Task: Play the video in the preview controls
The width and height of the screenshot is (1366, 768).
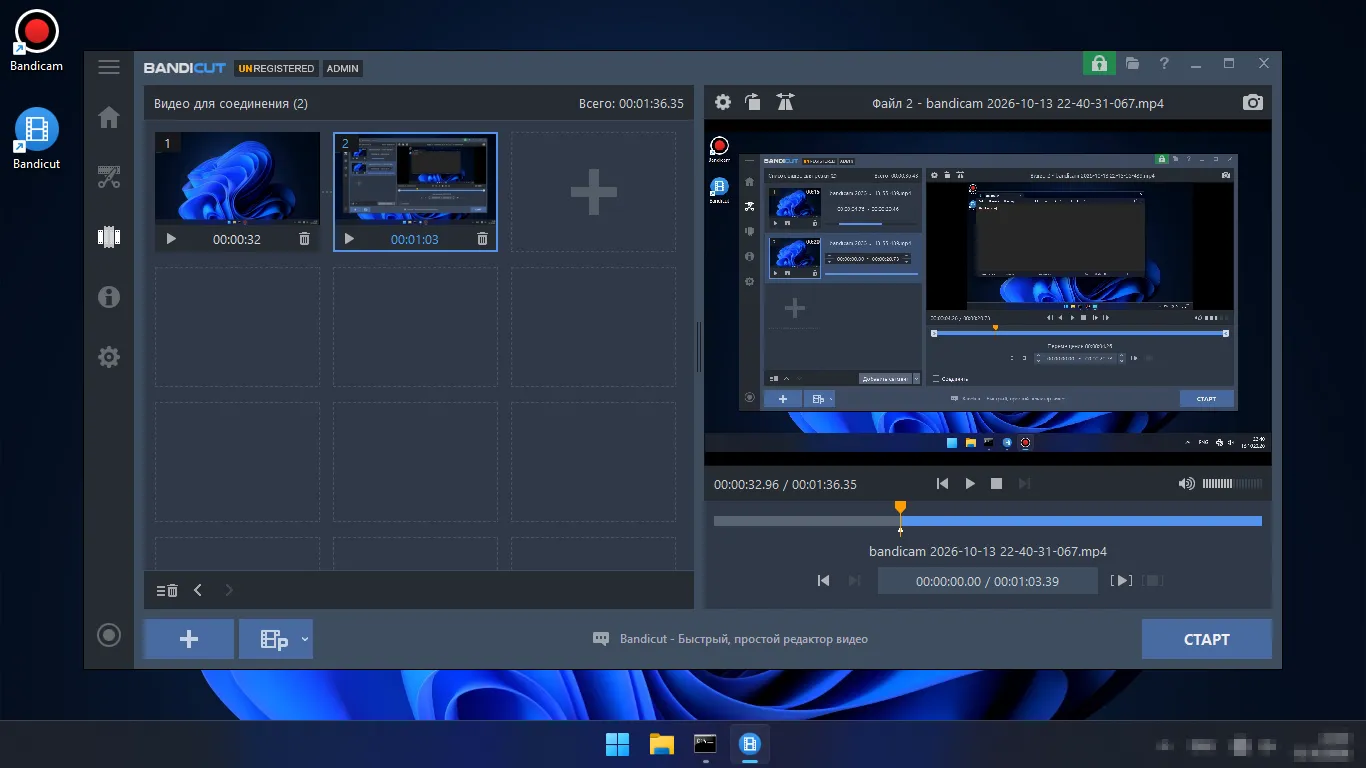Action: point(970,484)
